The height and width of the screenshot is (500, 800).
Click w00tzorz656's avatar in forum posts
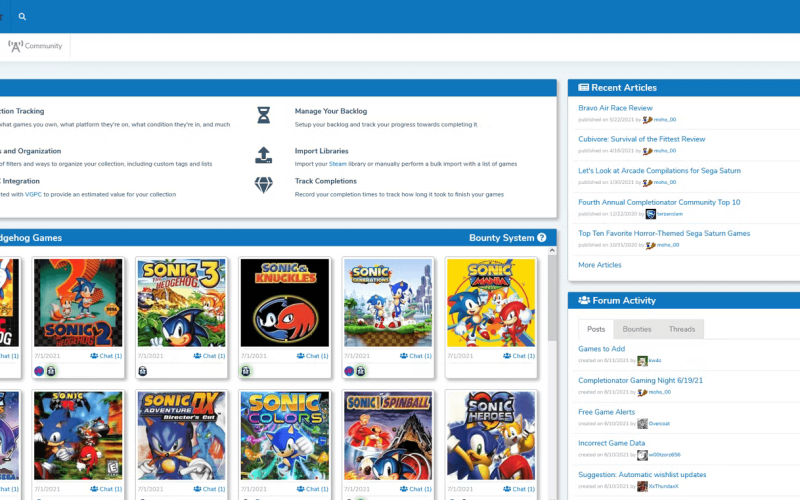pos(642,455)
